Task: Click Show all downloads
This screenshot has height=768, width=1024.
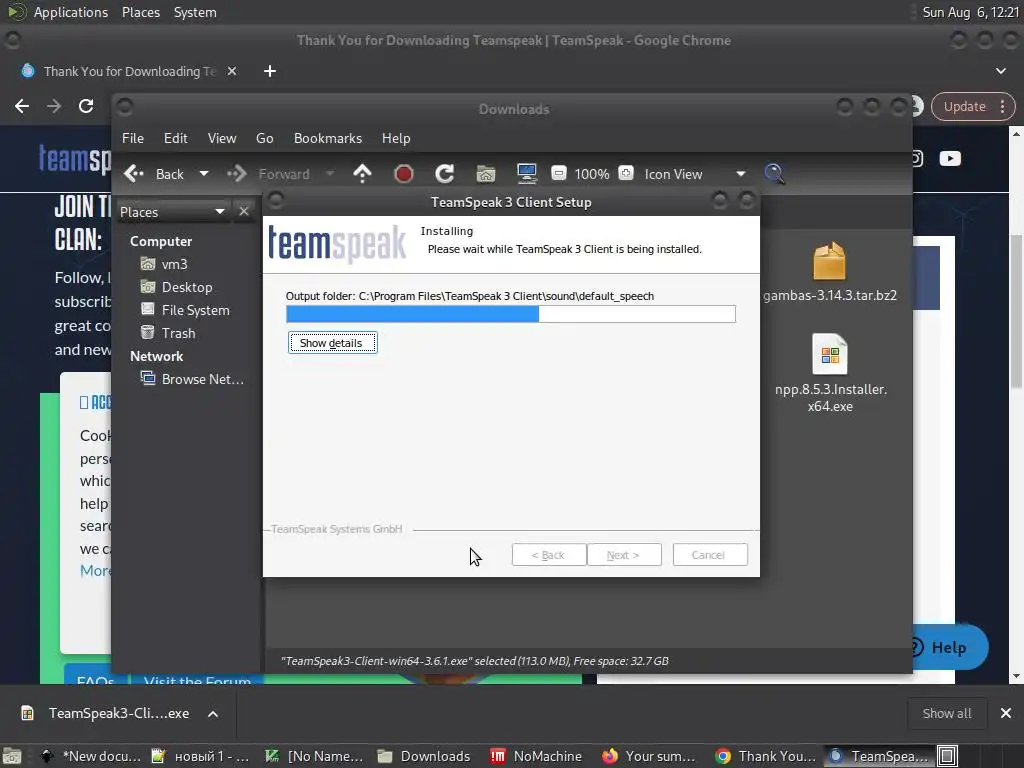Action: pos(946,713)
